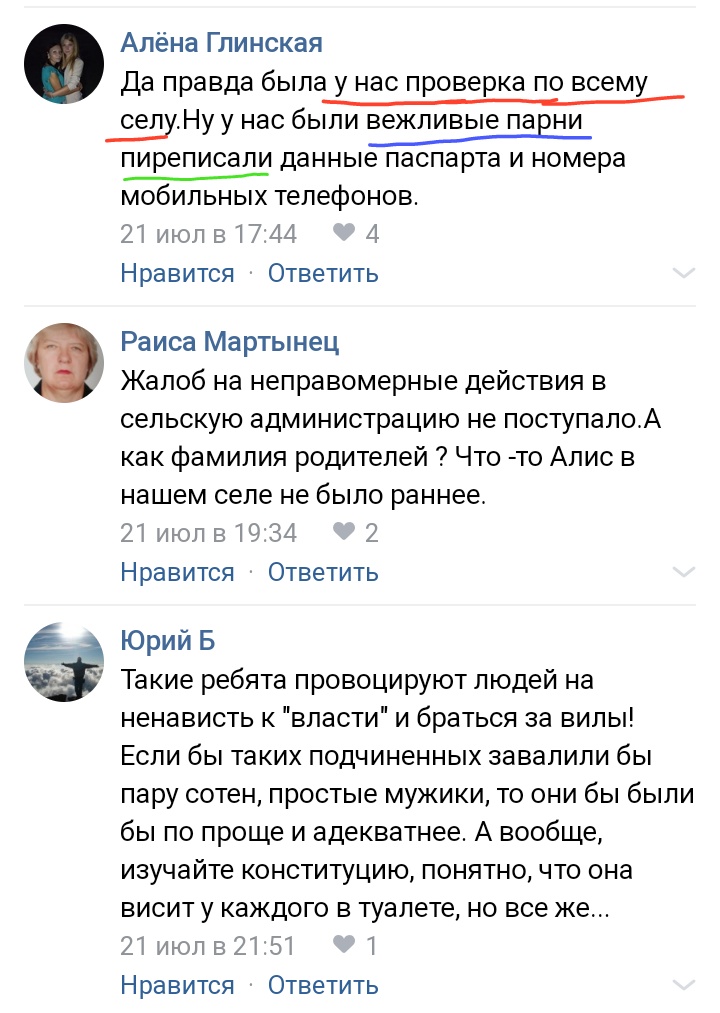Expand options chevron on Раиса Мартынец's comment

(x=684, y=572)
